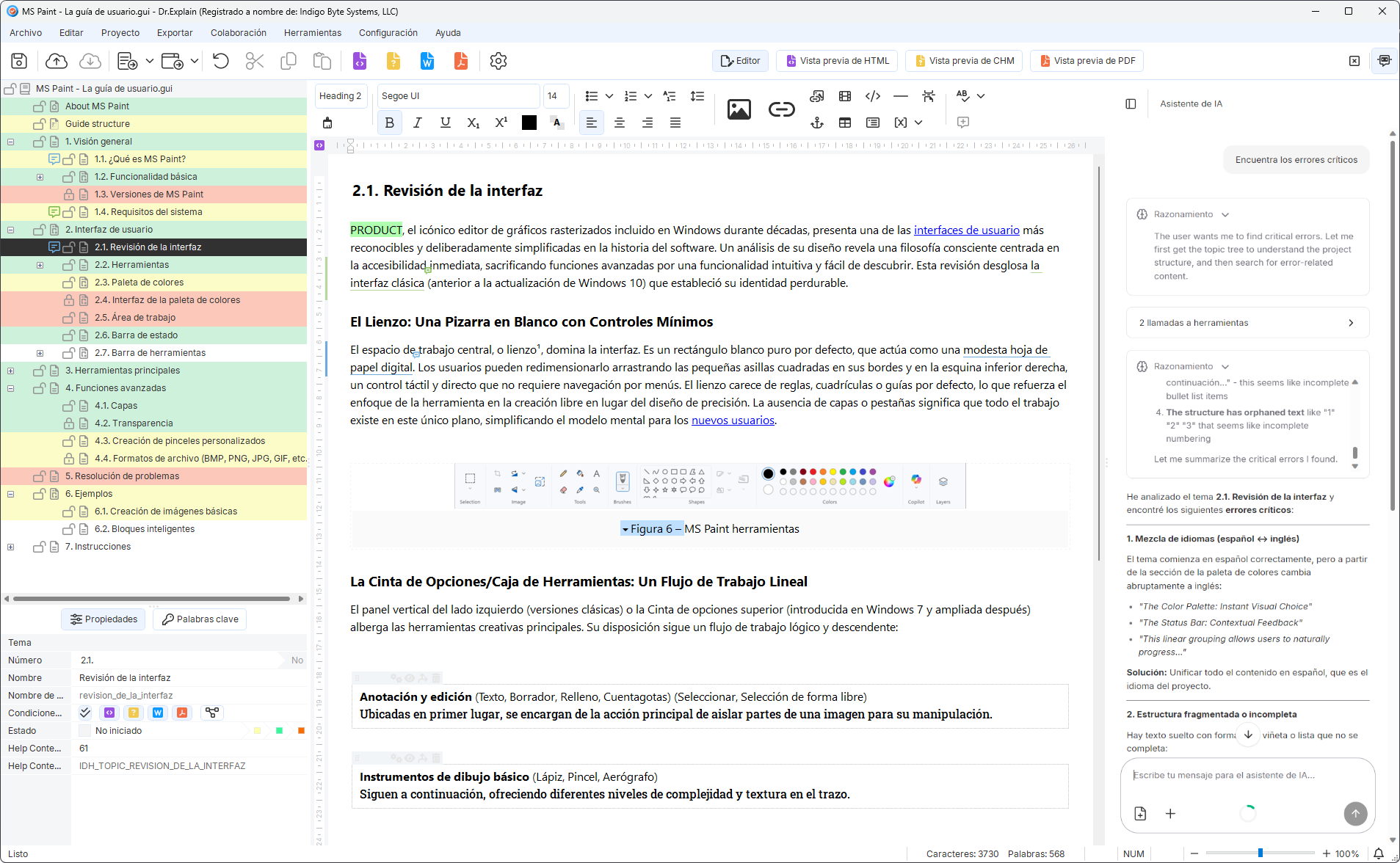Open the spell check dropdown arrow
The width and height of the screenshot is (1400, 863).
[x=981, y=96]
